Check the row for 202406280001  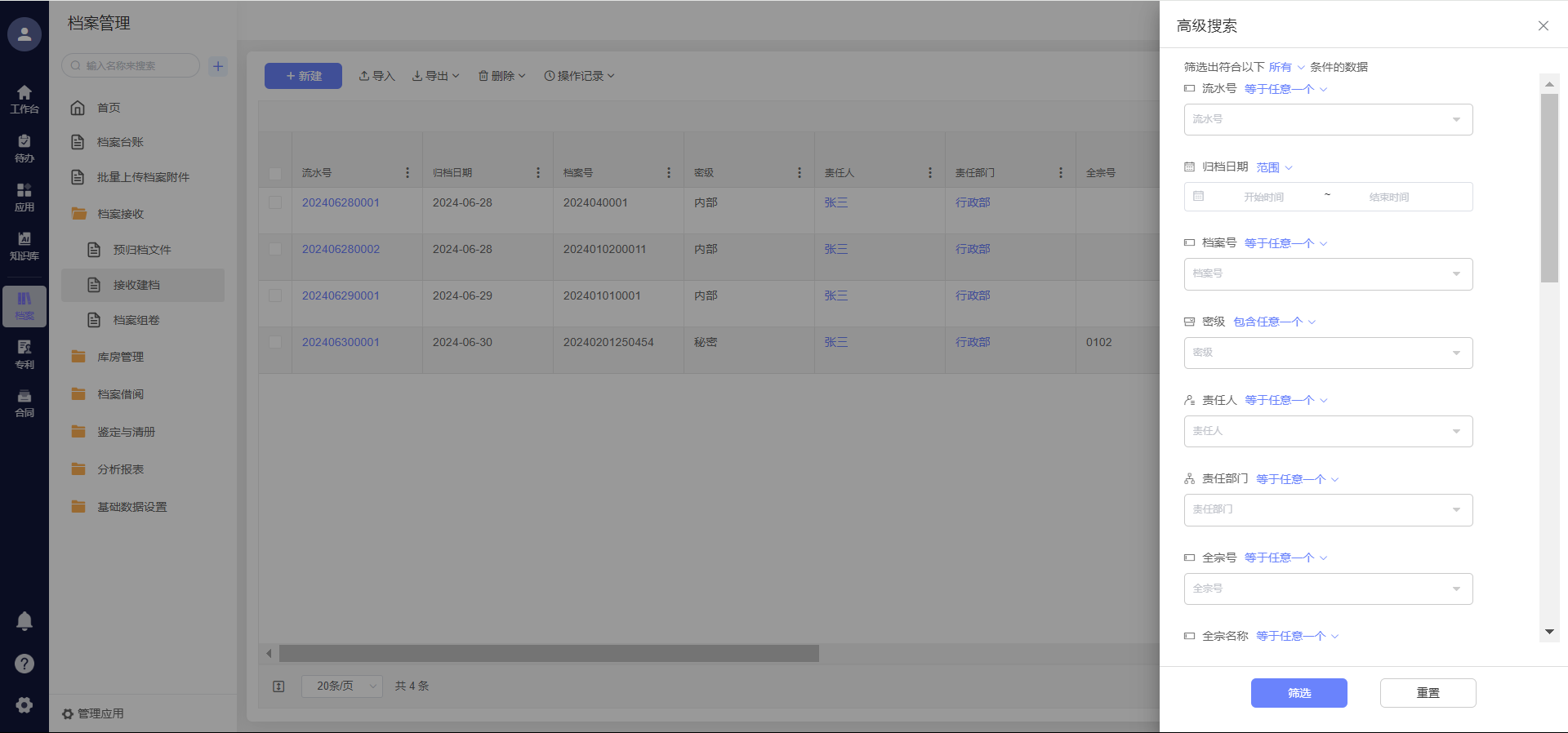[x=275, y=202]
